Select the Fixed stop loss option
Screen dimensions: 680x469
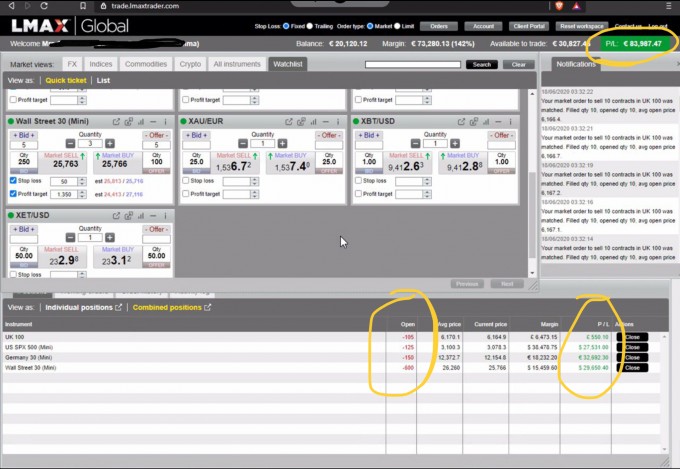pyautogui.click(x=286, y=26)
